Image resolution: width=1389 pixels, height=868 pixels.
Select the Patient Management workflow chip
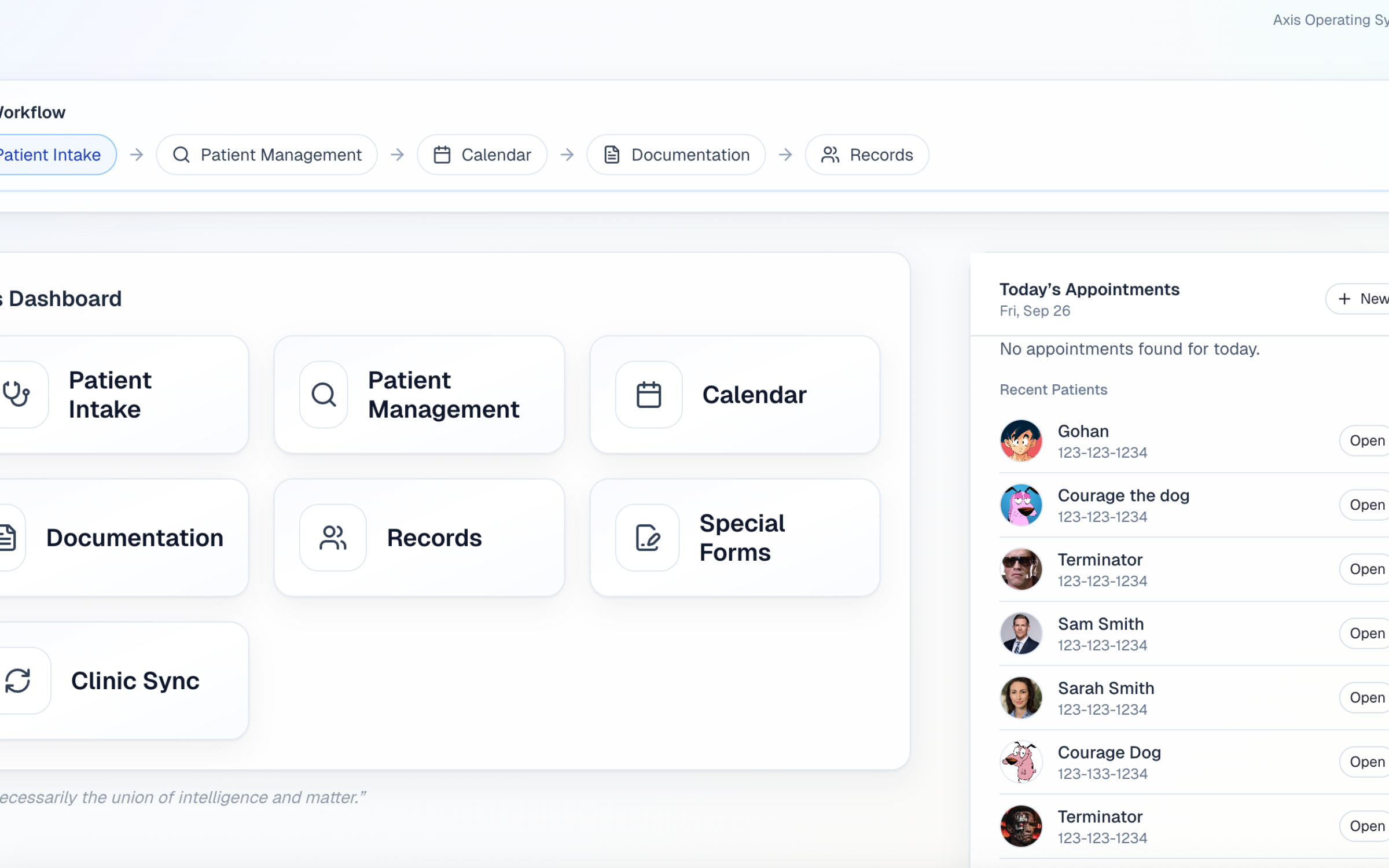267,155
